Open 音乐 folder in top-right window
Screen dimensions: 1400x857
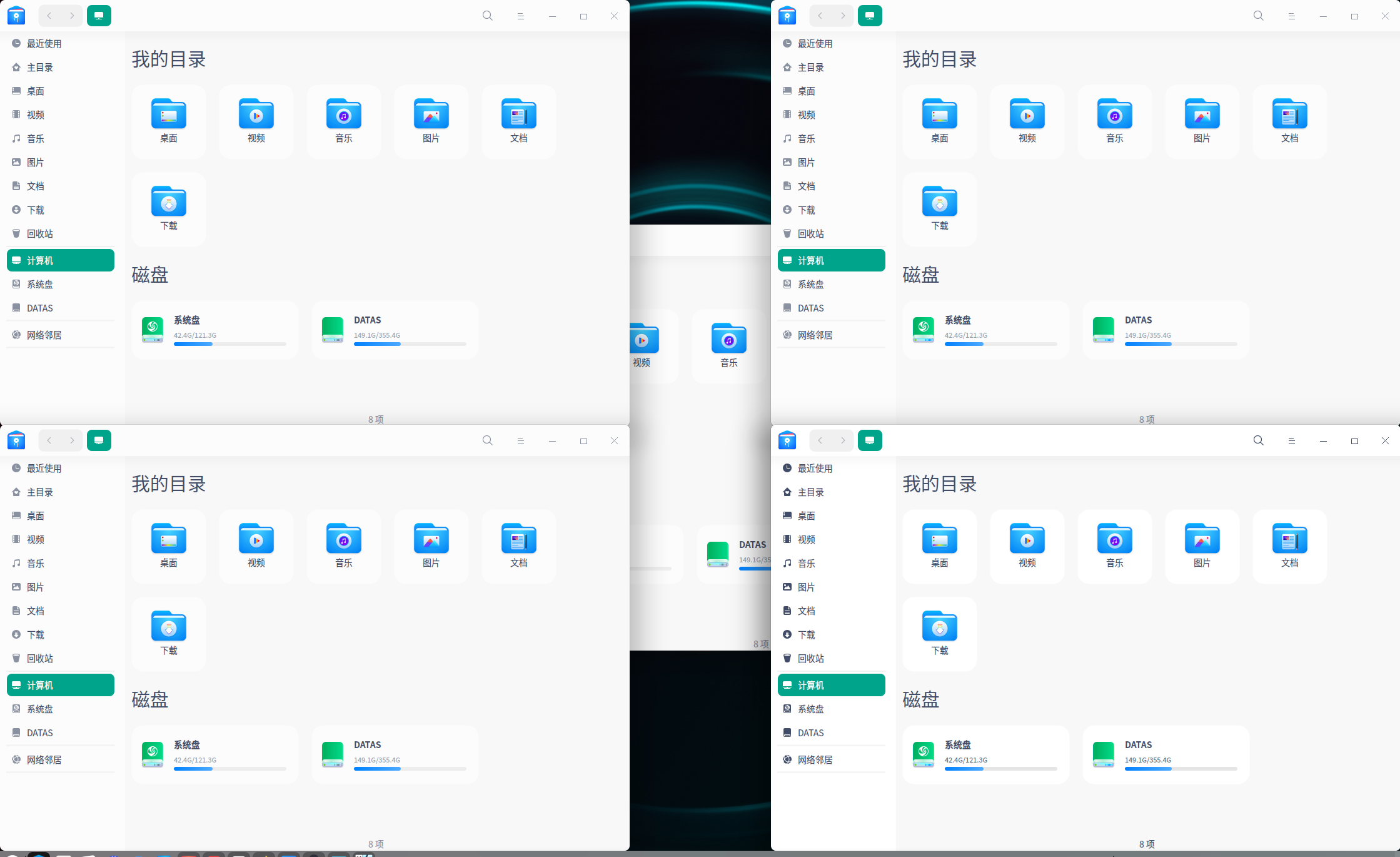pos(1115,121)
